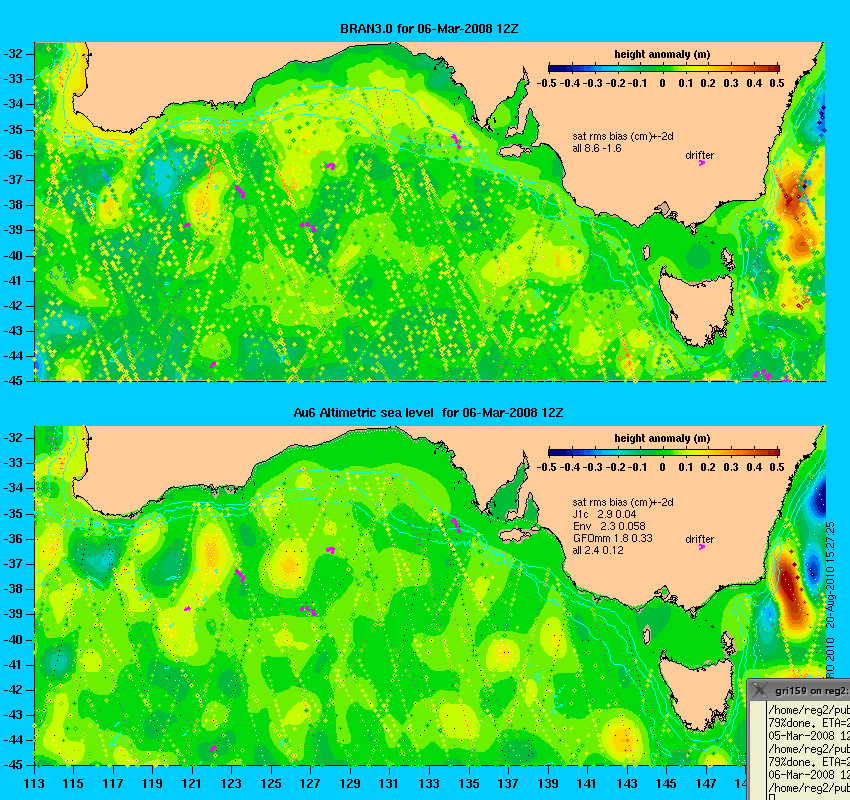
Task: Click the X icon in the gri159 xterm title bar
Action: pyautogui.click(x=761, y=690)
